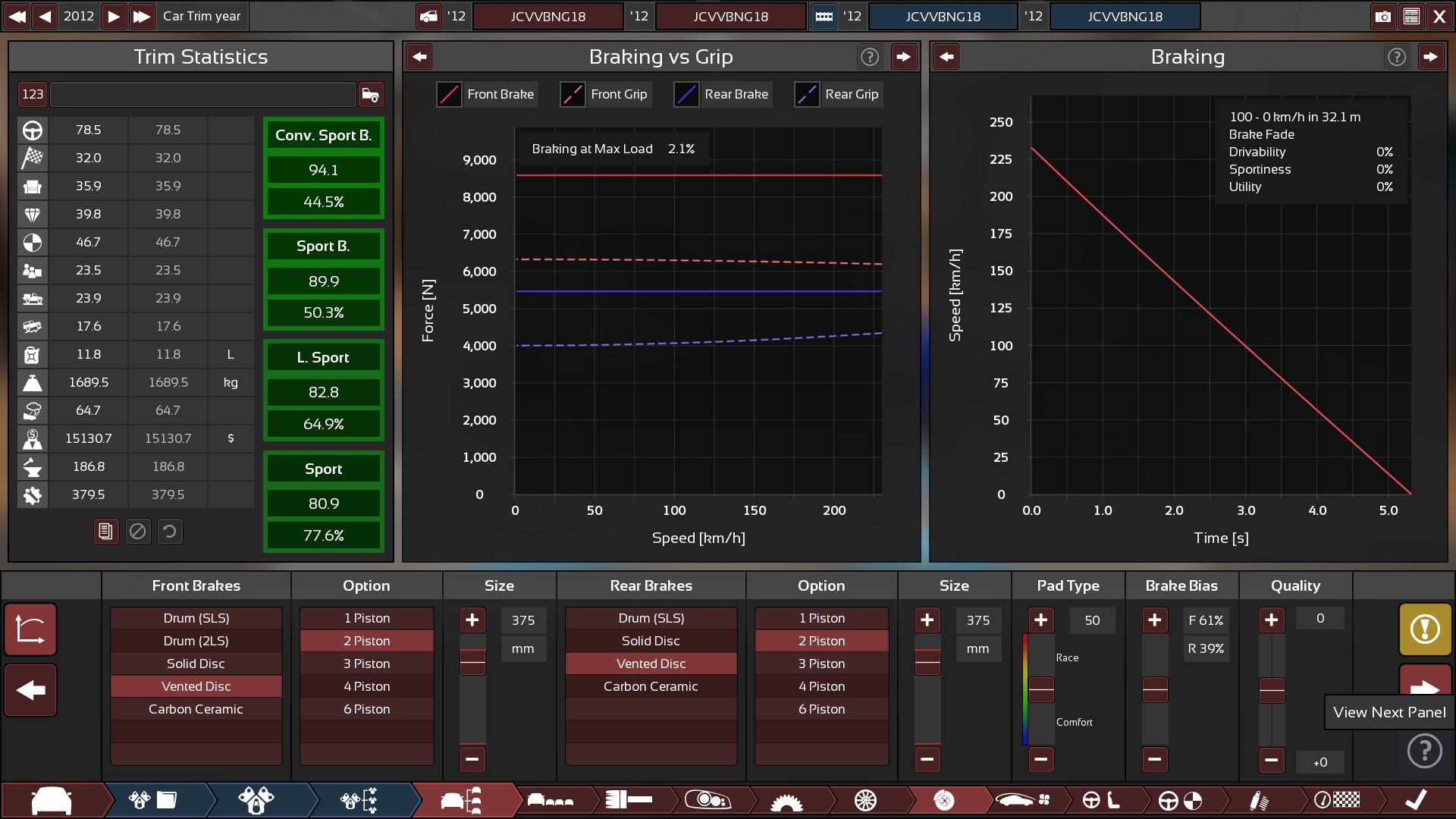Image resolution: width=1456 pixels, height=819 pixels.
Task: Increase pad type with plus button
Action: [1041, 620]
